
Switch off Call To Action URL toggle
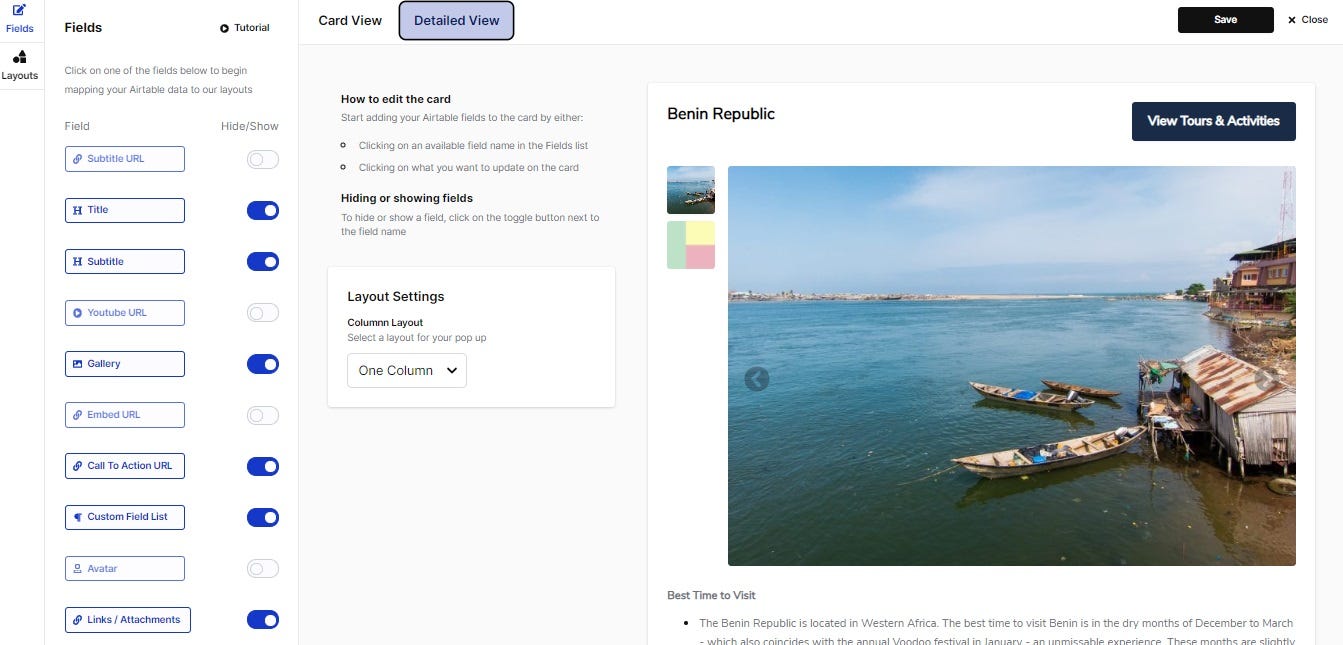coord(263,466)
